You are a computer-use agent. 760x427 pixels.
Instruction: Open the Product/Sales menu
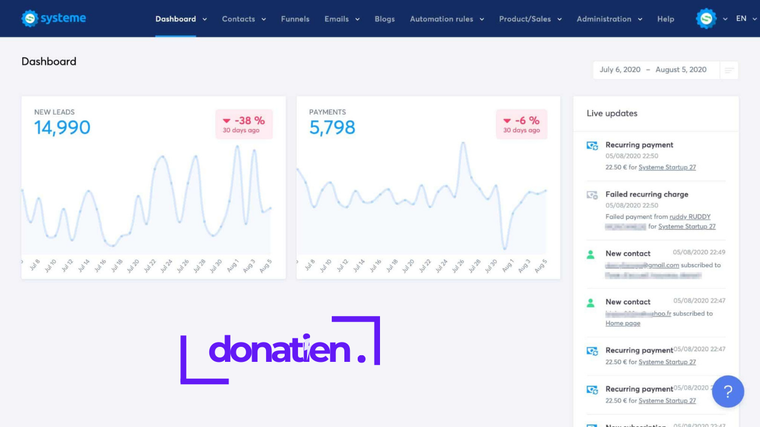525,19
